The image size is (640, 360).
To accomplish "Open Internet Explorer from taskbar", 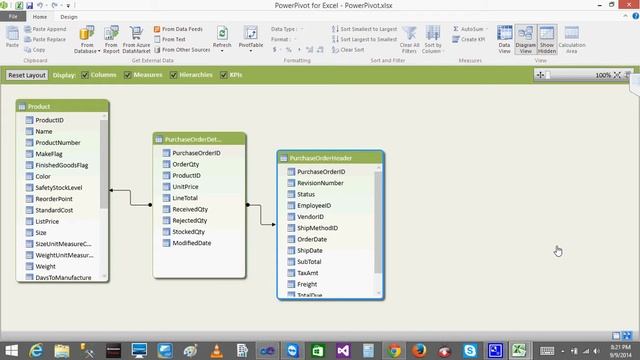I will coord(36,351).
